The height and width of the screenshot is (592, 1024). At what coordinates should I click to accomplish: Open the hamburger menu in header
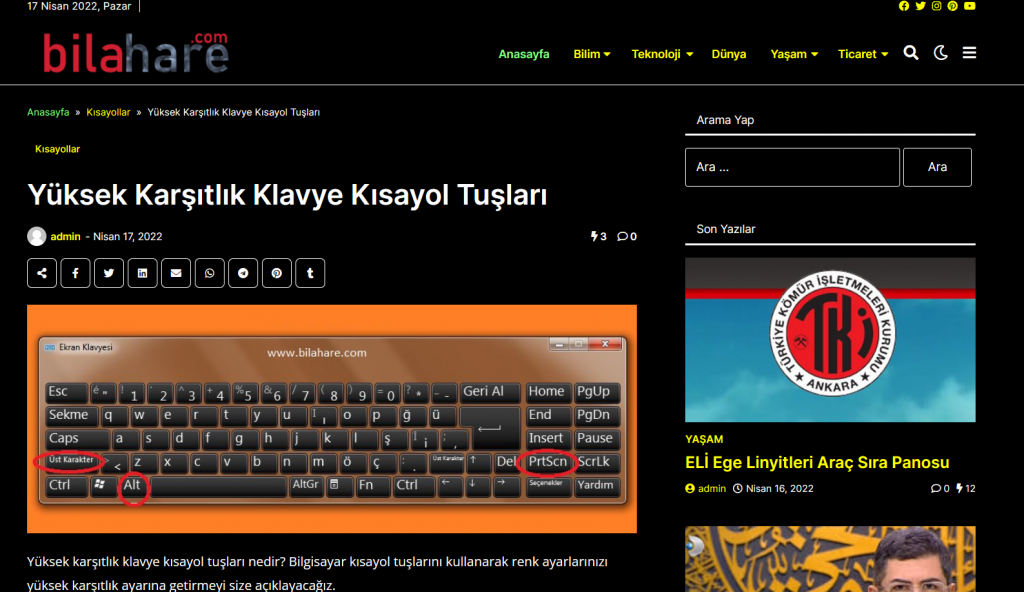pos(969,54)
